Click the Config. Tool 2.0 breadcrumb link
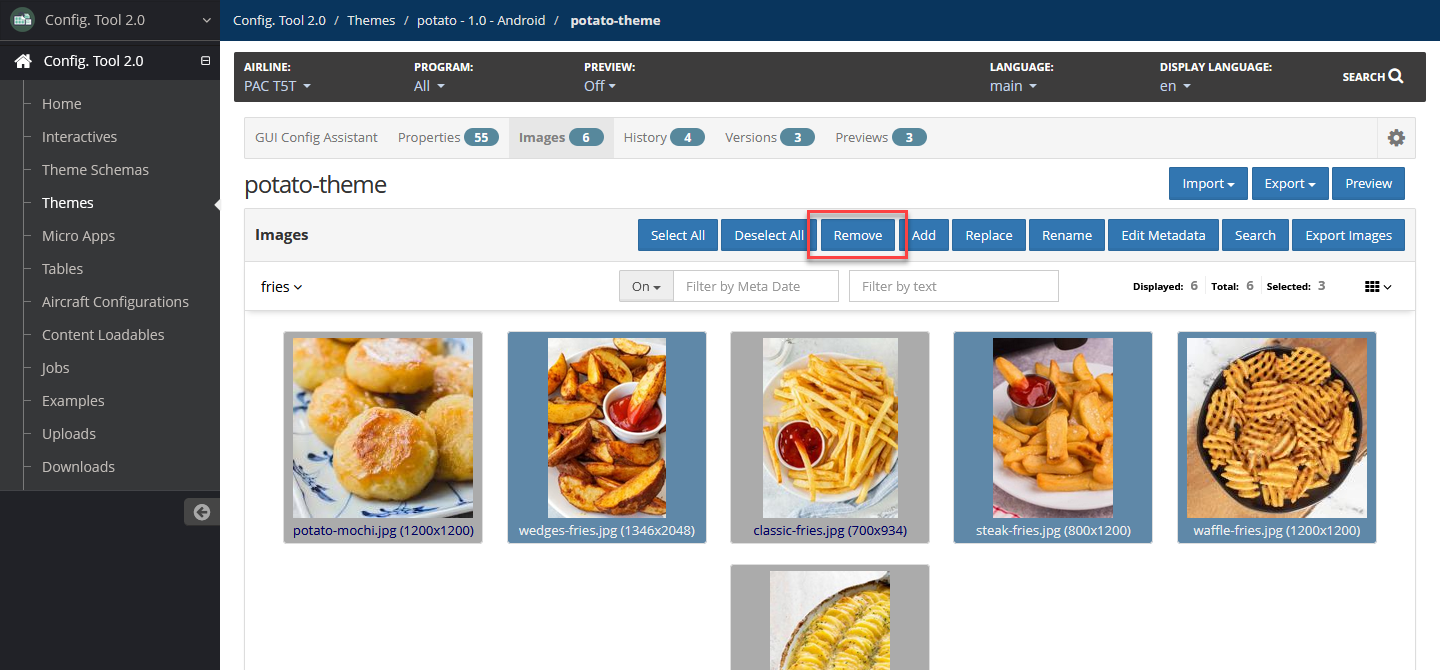1440x670 pixels. click(279, 20)
